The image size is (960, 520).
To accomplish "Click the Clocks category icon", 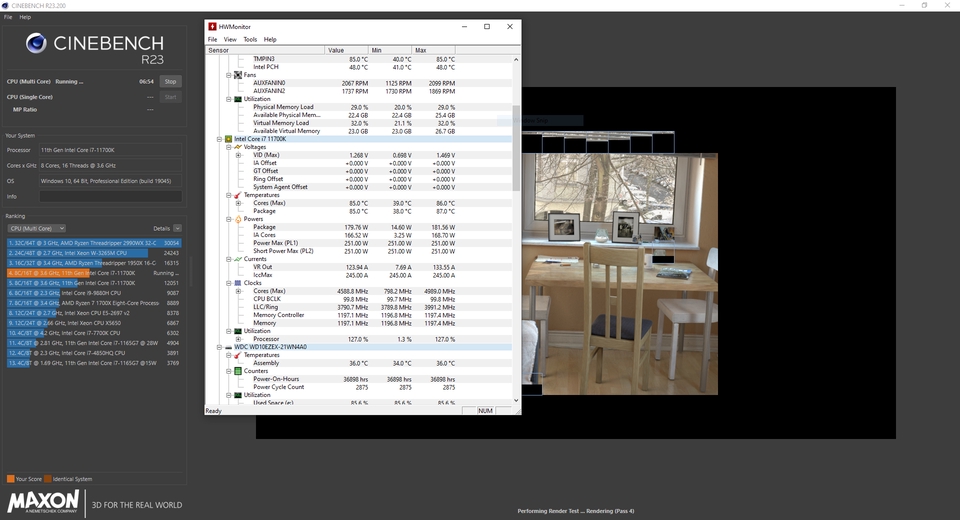I will coord(237,283).
